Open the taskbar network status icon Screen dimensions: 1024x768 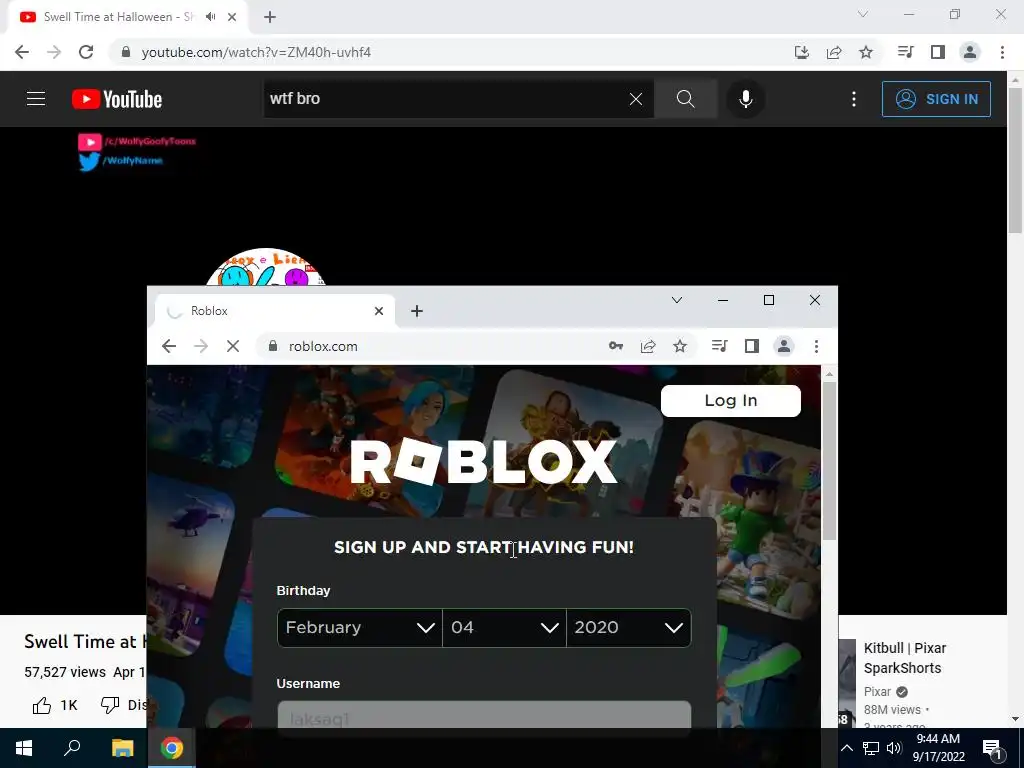pyautogui.click(x=871, y=748)
